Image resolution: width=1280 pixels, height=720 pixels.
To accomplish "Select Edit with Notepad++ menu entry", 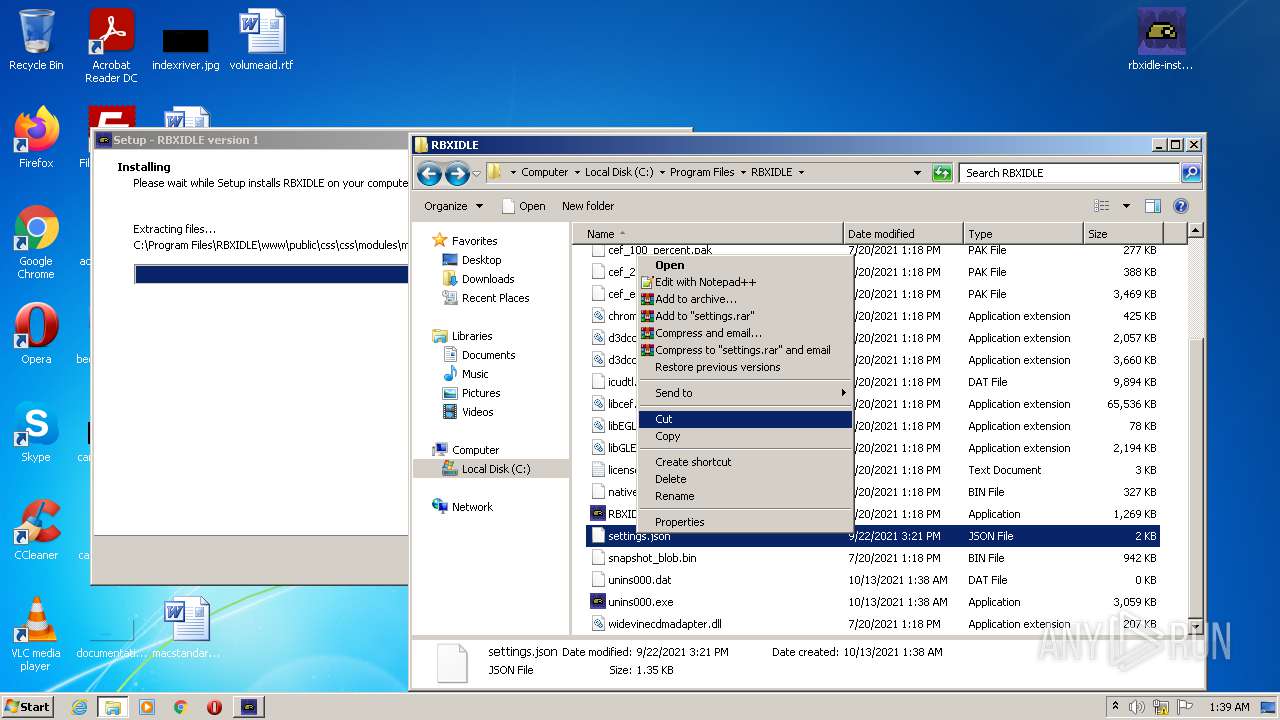I will click(x=745, y=282).
